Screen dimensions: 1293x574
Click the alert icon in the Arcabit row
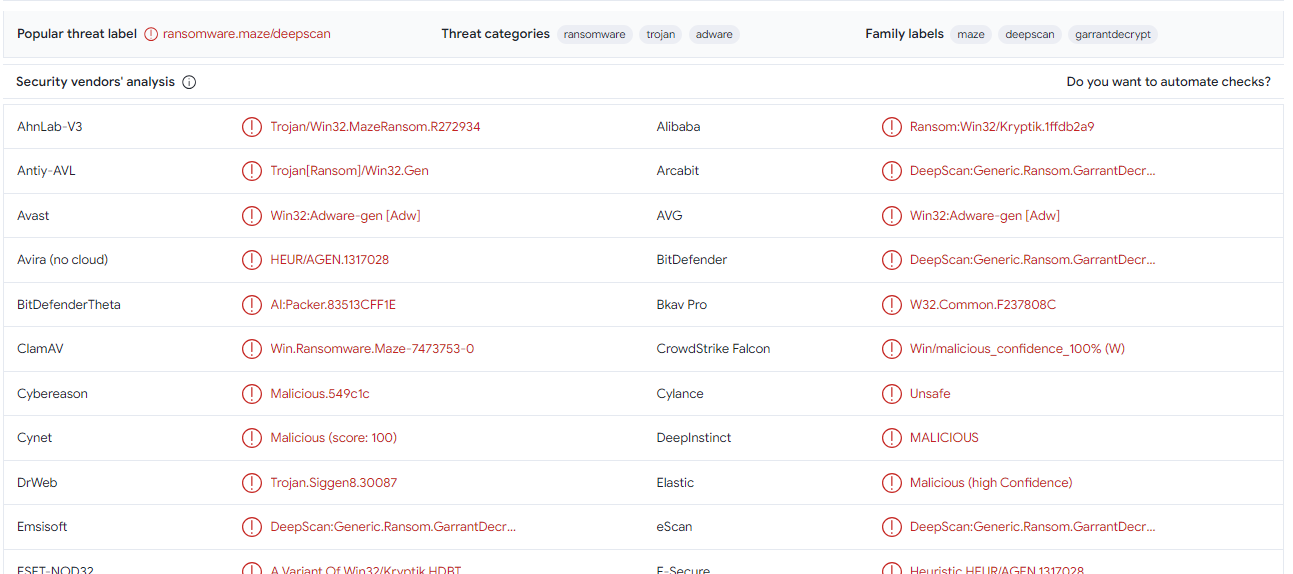(x=891, y=171)
